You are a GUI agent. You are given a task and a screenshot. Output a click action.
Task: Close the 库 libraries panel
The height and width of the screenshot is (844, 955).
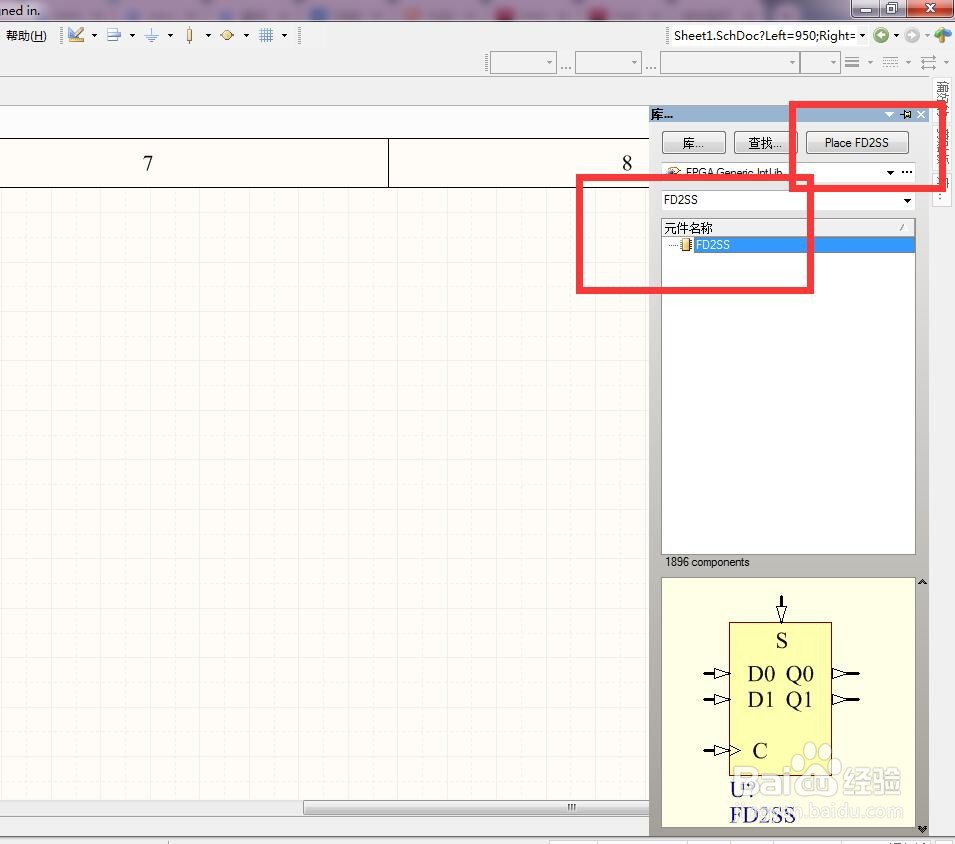921,114
